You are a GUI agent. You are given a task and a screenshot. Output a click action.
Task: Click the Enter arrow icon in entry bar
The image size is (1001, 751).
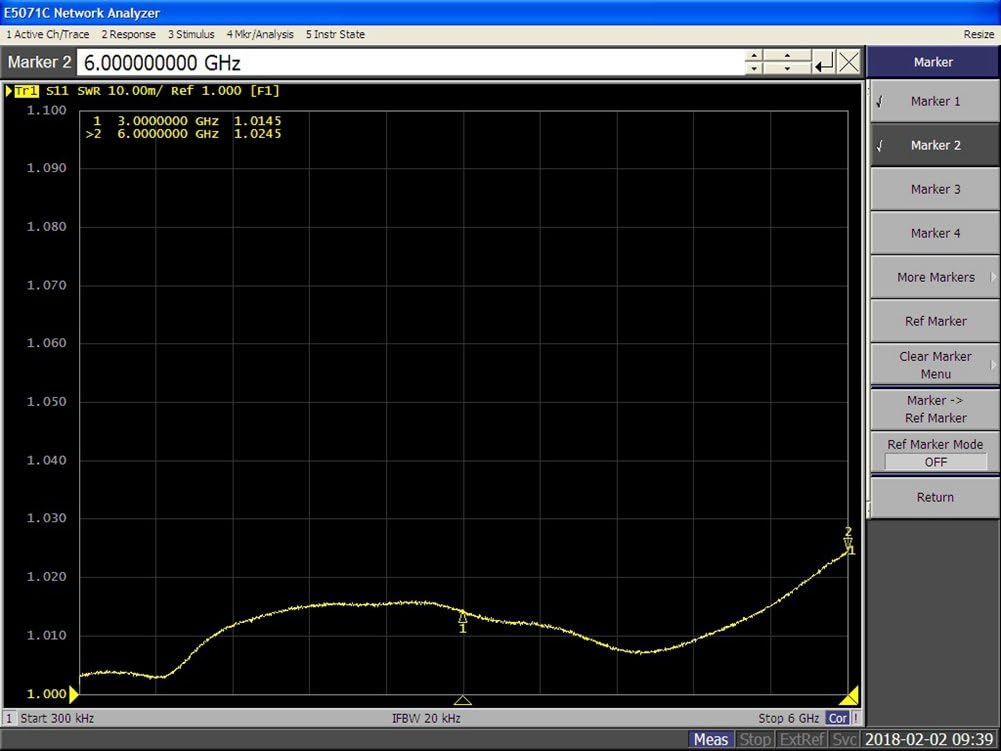pos(823,63)
